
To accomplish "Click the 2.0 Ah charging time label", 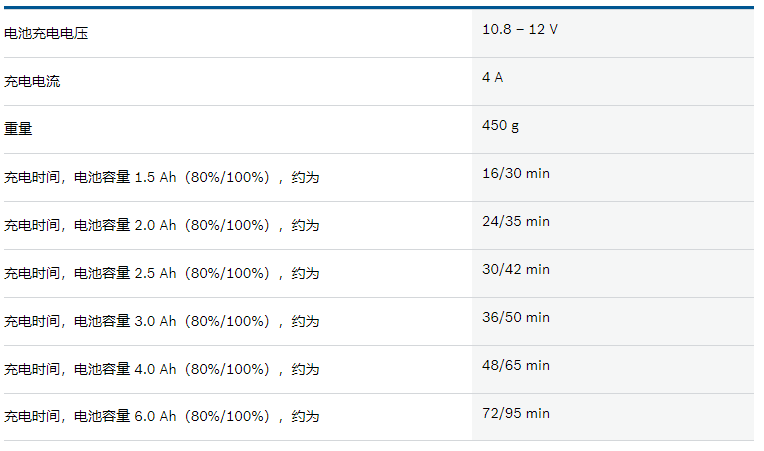I will click(161, 225).
